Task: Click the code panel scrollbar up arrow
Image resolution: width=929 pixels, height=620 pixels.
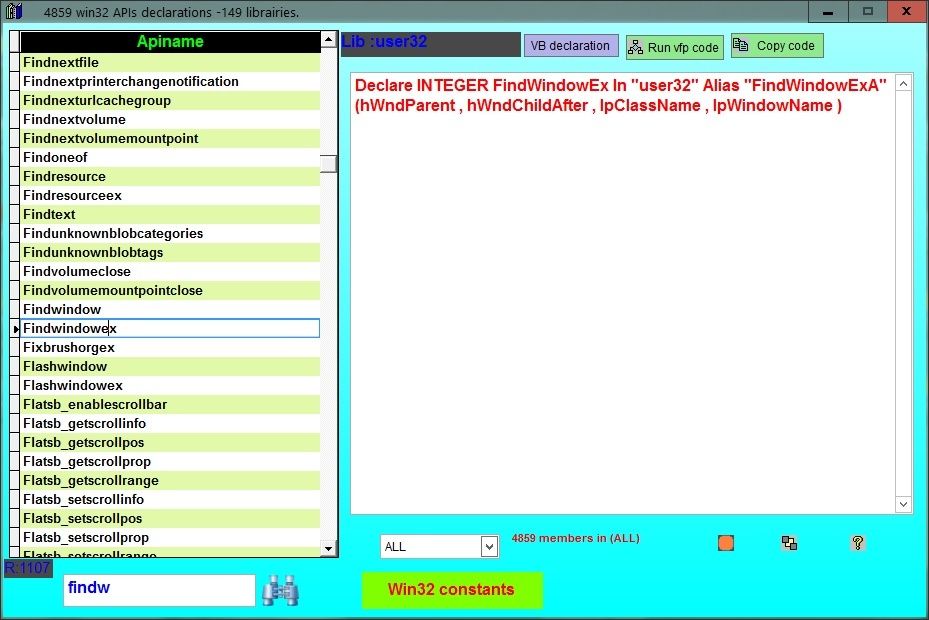Action: [903, 83]
